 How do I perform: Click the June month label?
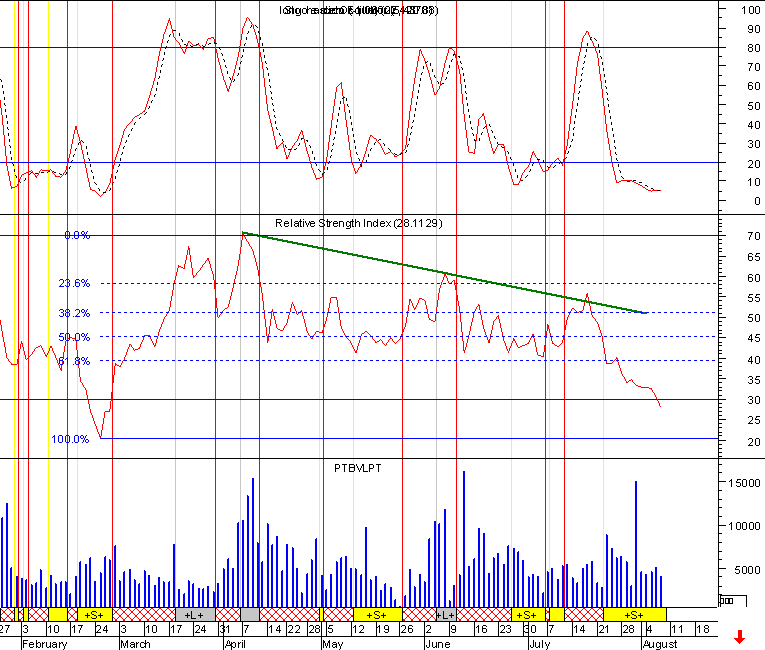pyautogui.click(x=438, y=644)
